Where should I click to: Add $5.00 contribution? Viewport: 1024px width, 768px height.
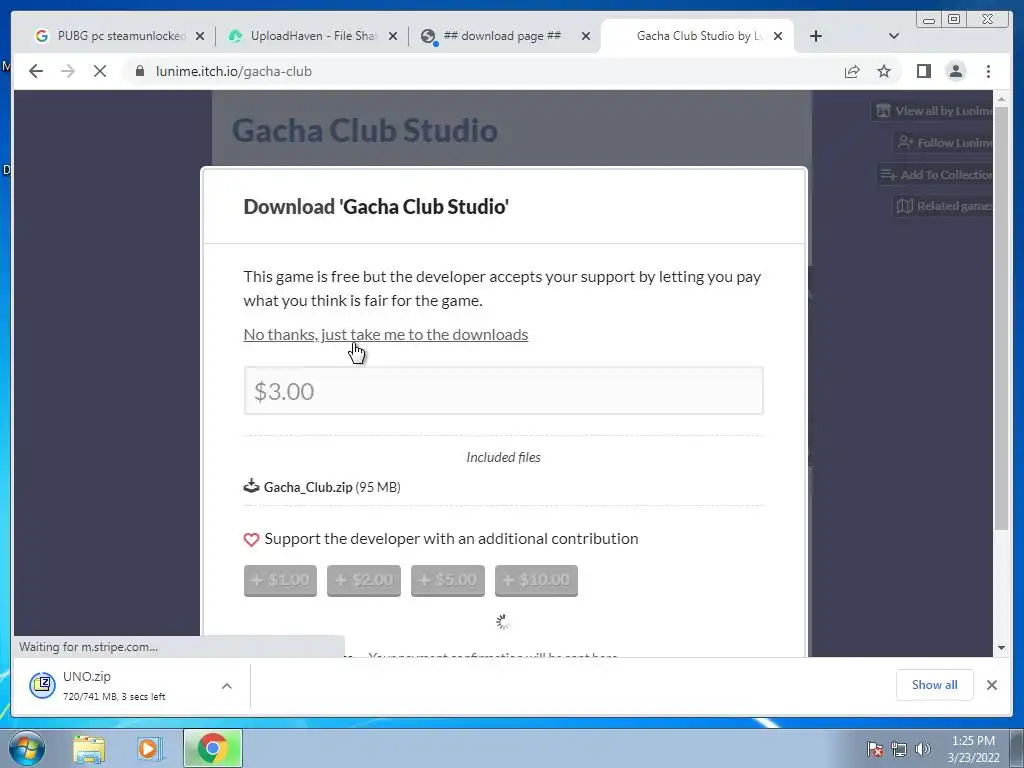coord(448,581)
